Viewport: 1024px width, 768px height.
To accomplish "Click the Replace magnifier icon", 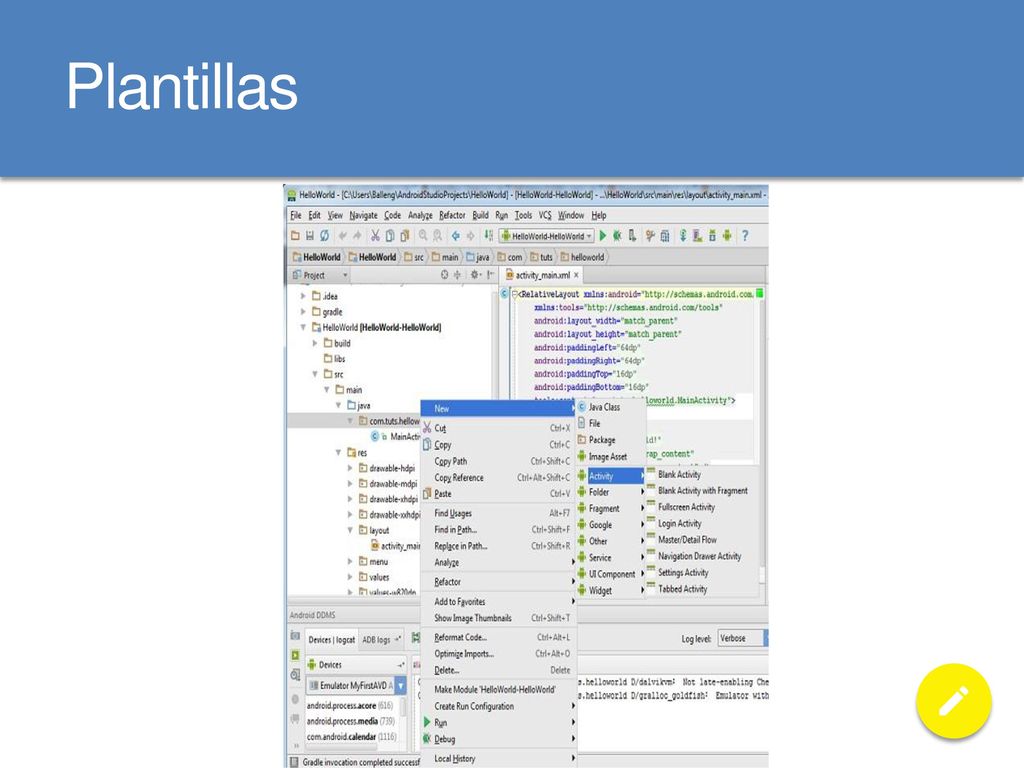I will [438, 236].
